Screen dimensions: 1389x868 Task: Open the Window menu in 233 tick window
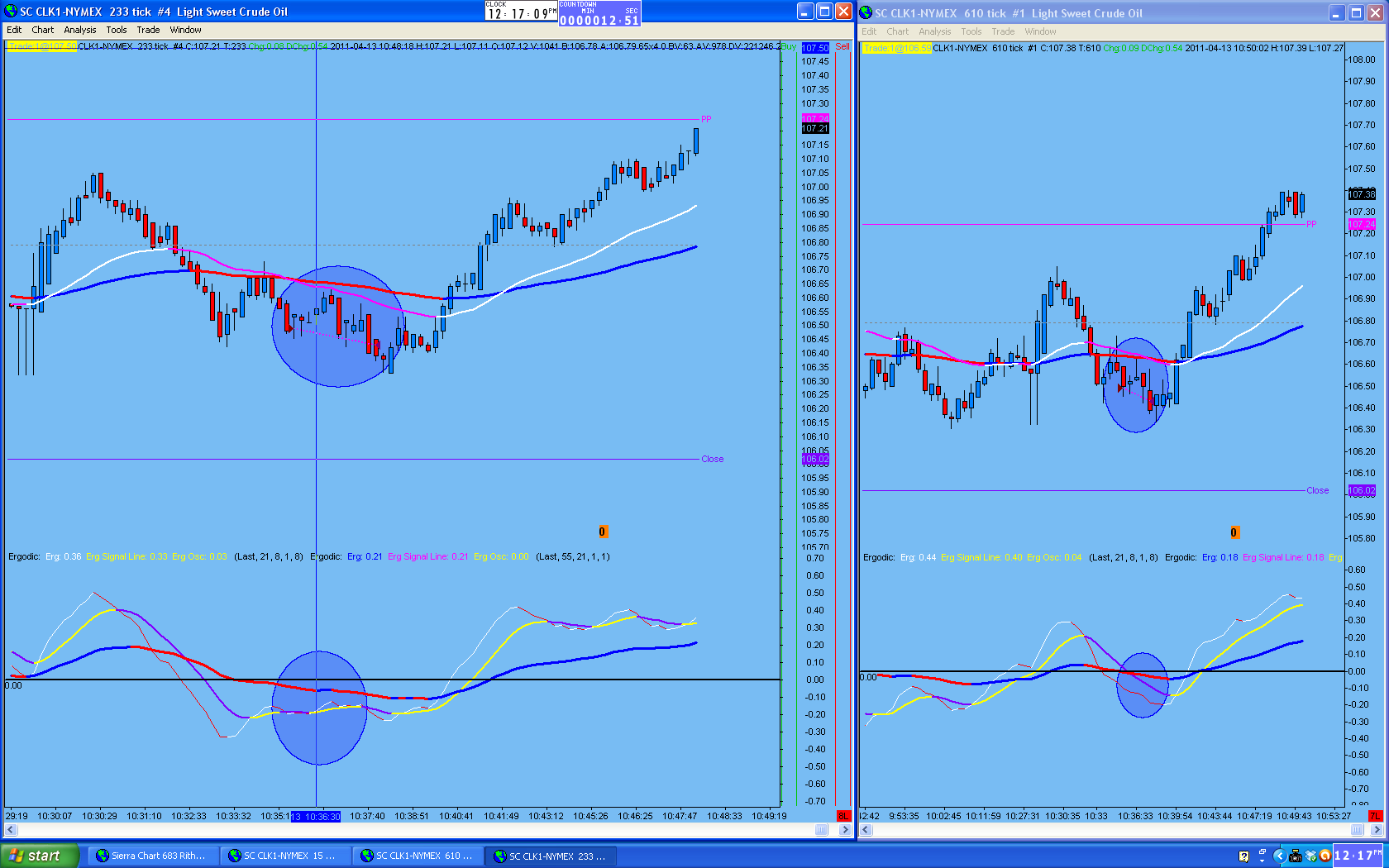click(186, 30)
